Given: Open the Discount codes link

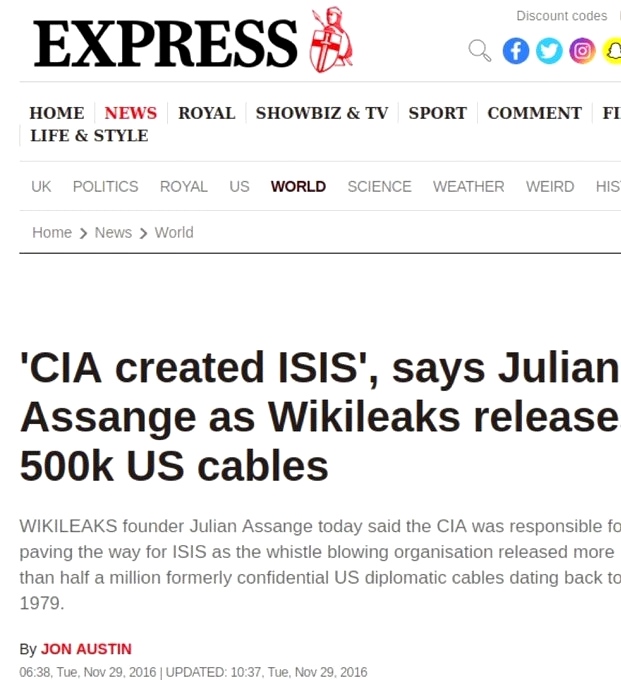Looking at the screenshot, I should [x=561, y=16].
